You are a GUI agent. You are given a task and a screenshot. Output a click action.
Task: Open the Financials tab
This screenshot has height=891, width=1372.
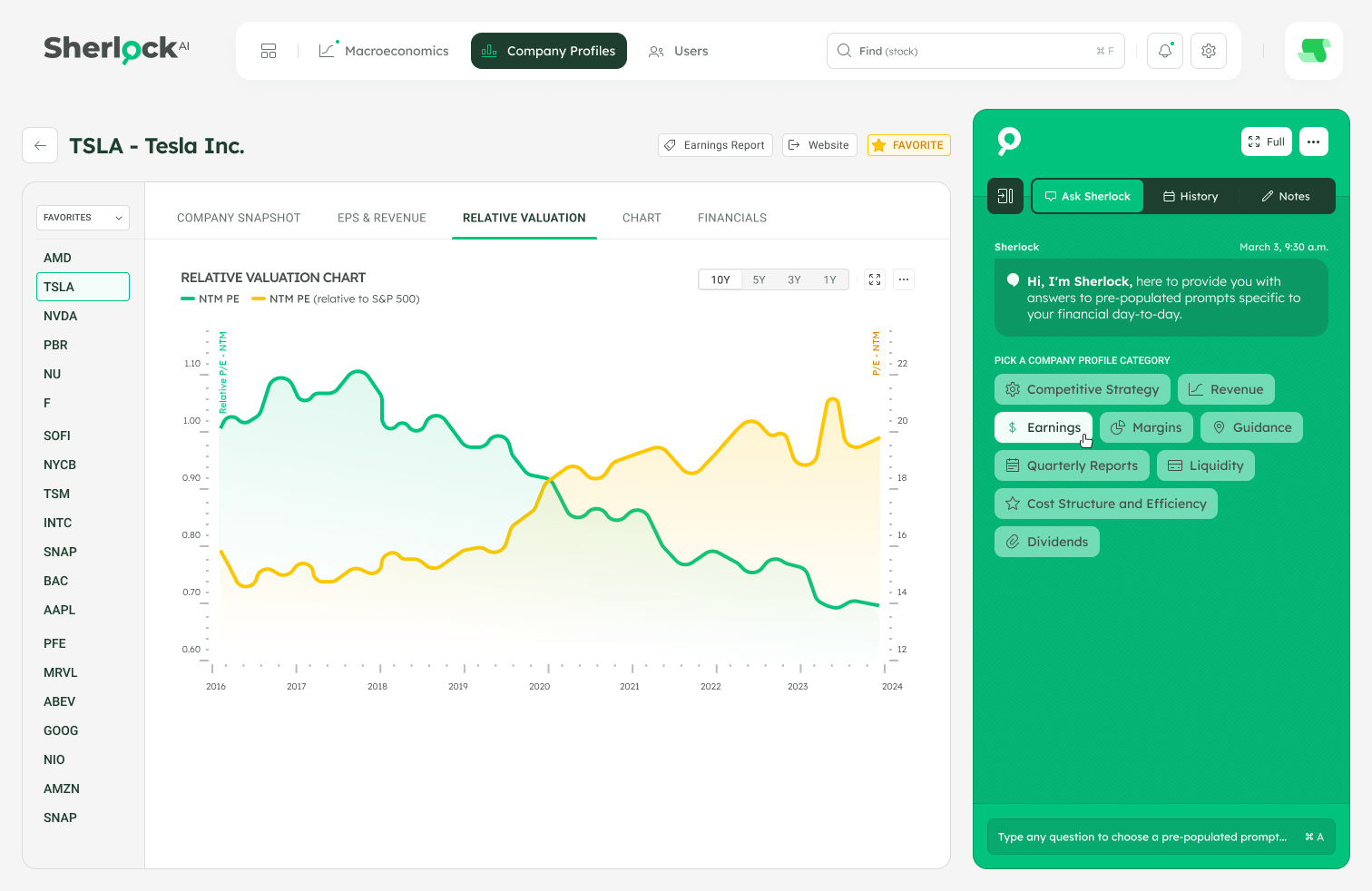(x=732, y=218)
